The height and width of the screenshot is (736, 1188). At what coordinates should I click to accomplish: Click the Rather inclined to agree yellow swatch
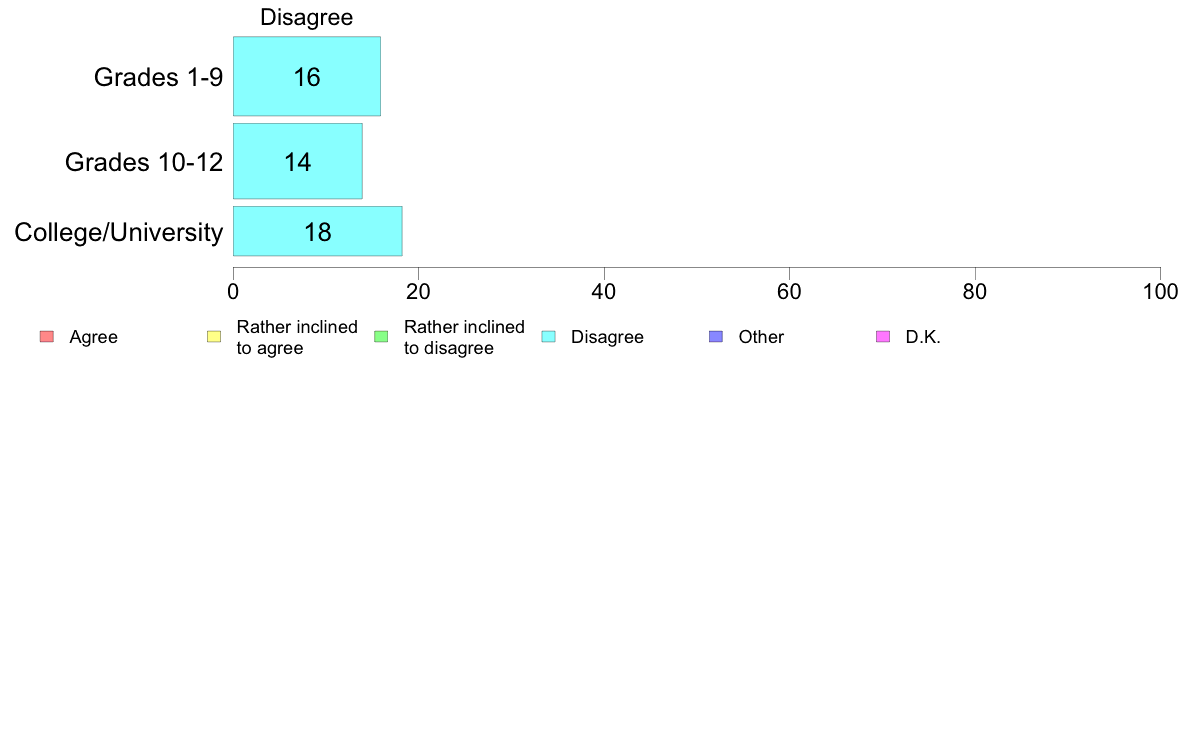[x=214, y=337]
